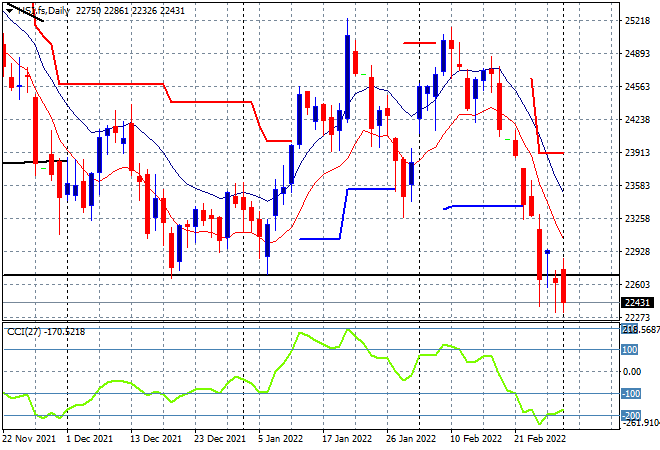Click the 23258 price axis label
Image resolution: width=660 pixels, height=450 pixels.
637,218
